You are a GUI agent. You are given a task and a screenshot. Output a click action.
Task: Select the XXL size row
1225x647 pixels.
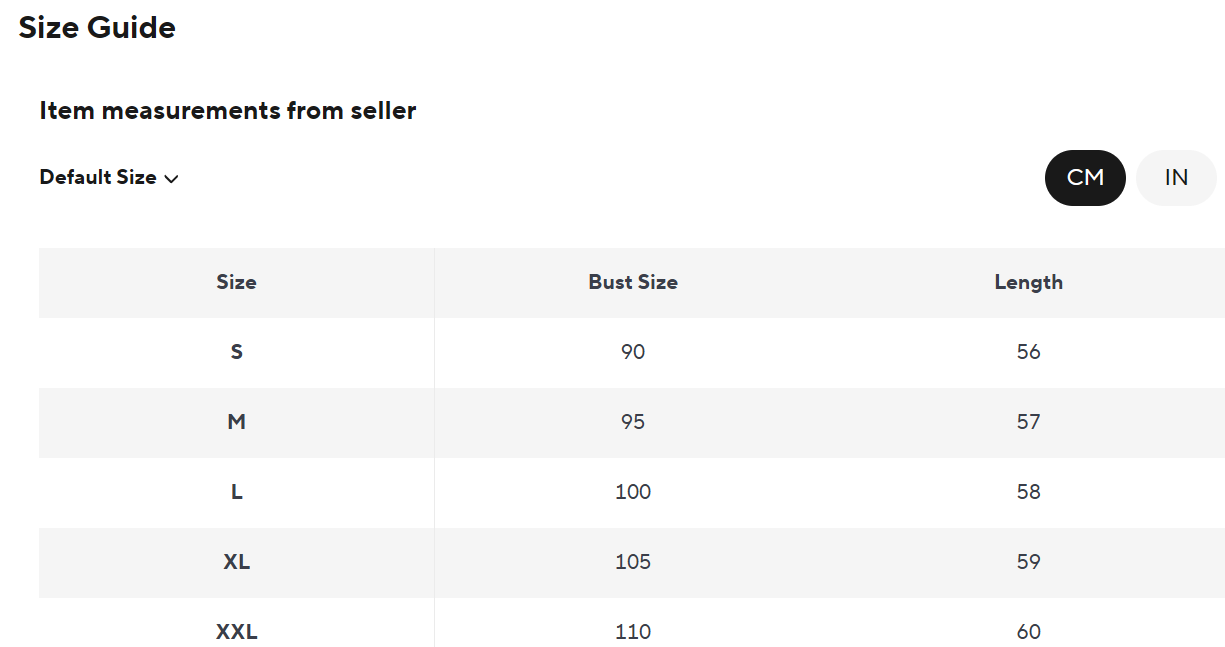point(236,631)
